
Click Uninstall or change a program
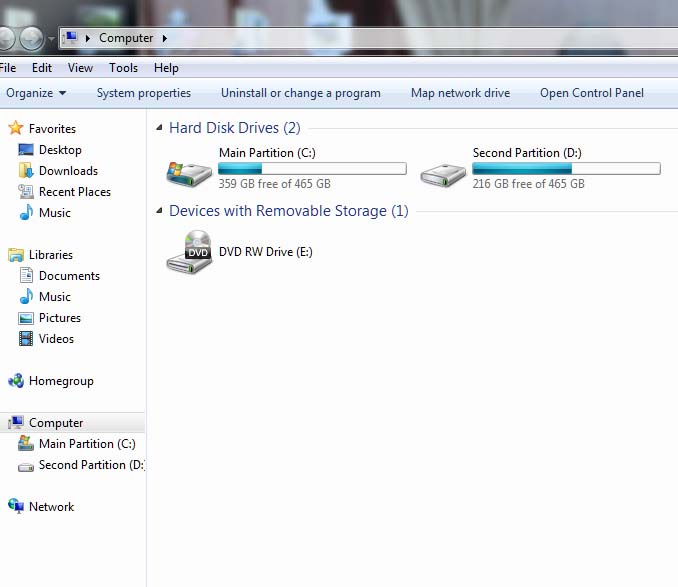[301, 93]
